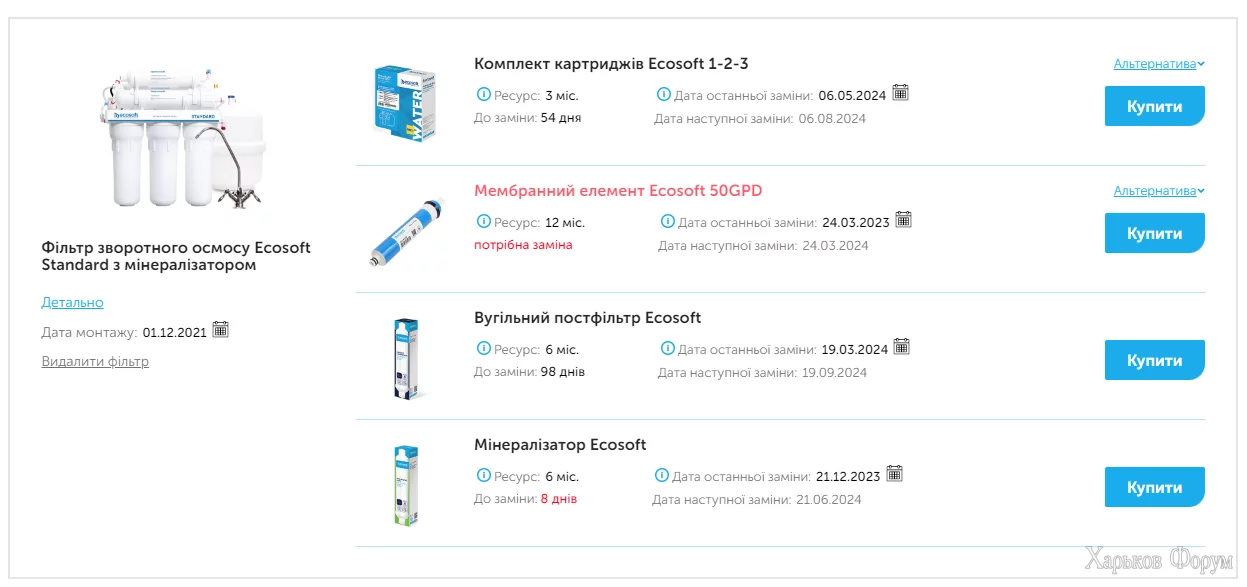The image size is (1247, 587).
Task: Open the Детально link
Action: [x=72, y=302]
